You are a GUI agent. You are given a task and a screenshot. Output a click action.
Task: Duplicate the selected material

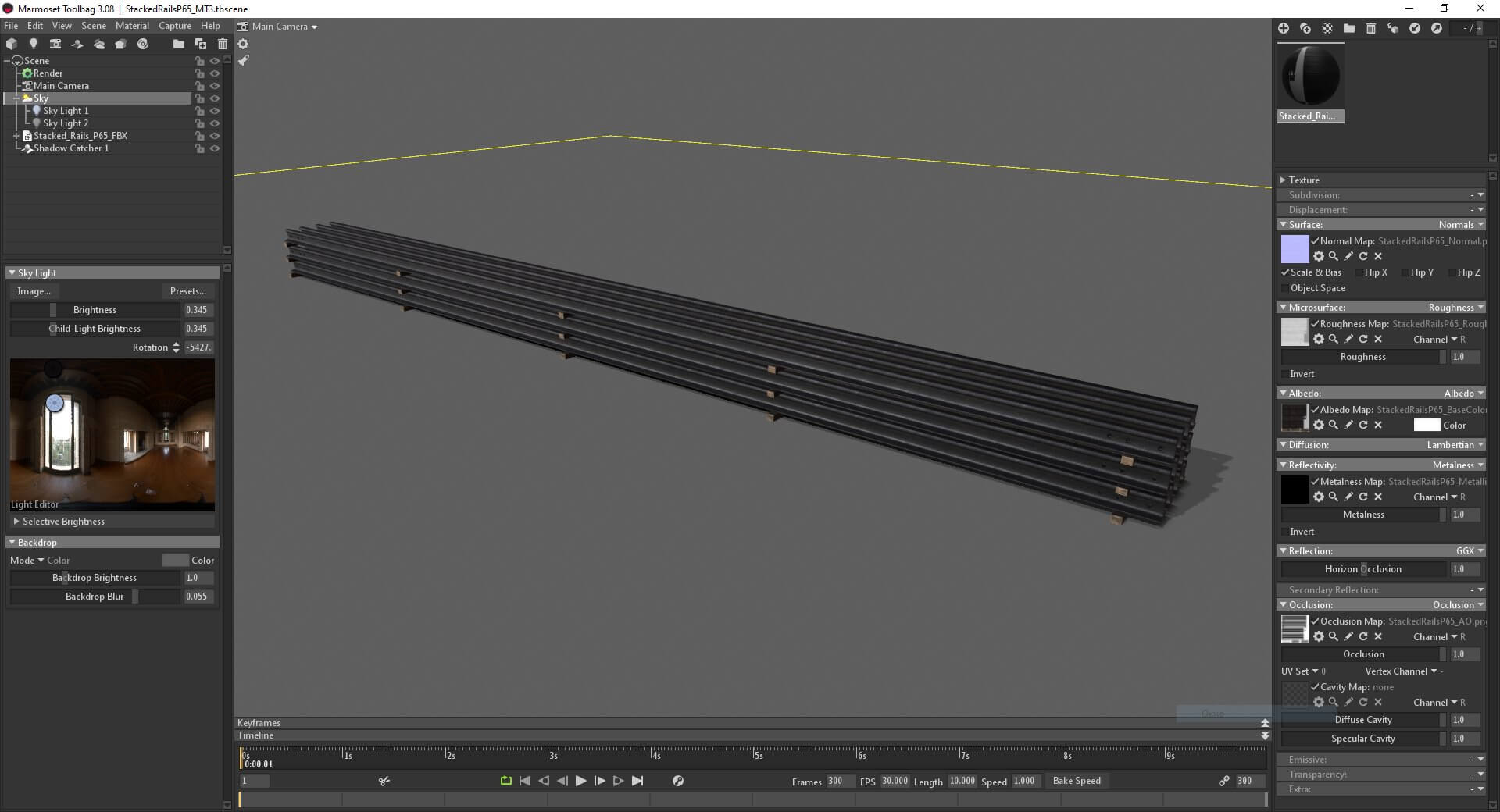(x=1305, y=28)
